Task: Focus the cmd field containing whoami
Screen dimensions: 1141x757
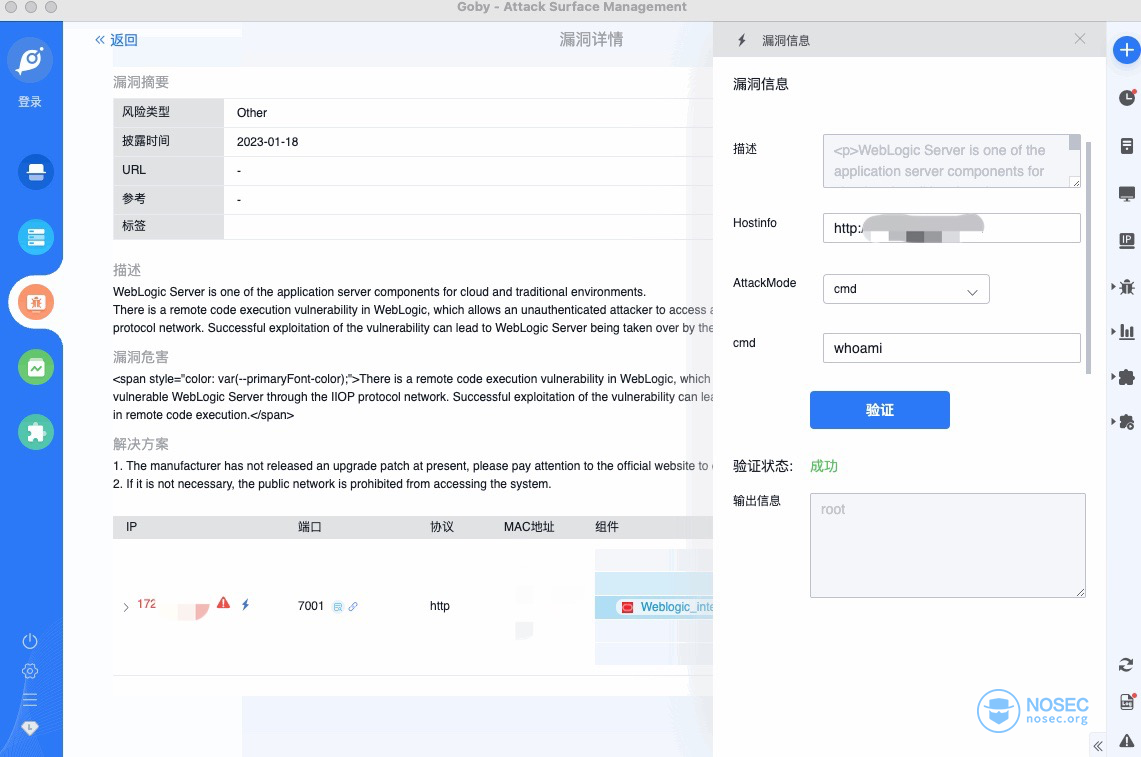Action: (x=951, y=348)
